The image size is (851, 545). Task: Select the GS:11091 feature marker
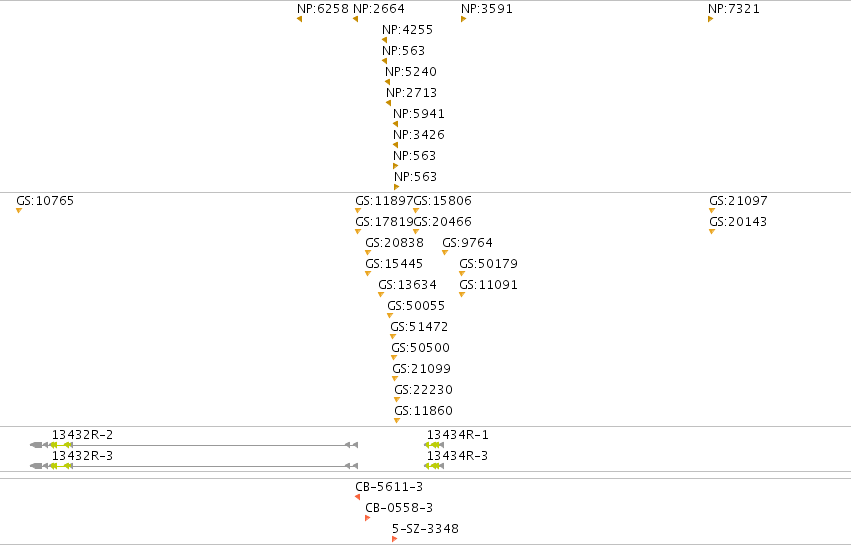pyautogui.click(x=462, y=295)
